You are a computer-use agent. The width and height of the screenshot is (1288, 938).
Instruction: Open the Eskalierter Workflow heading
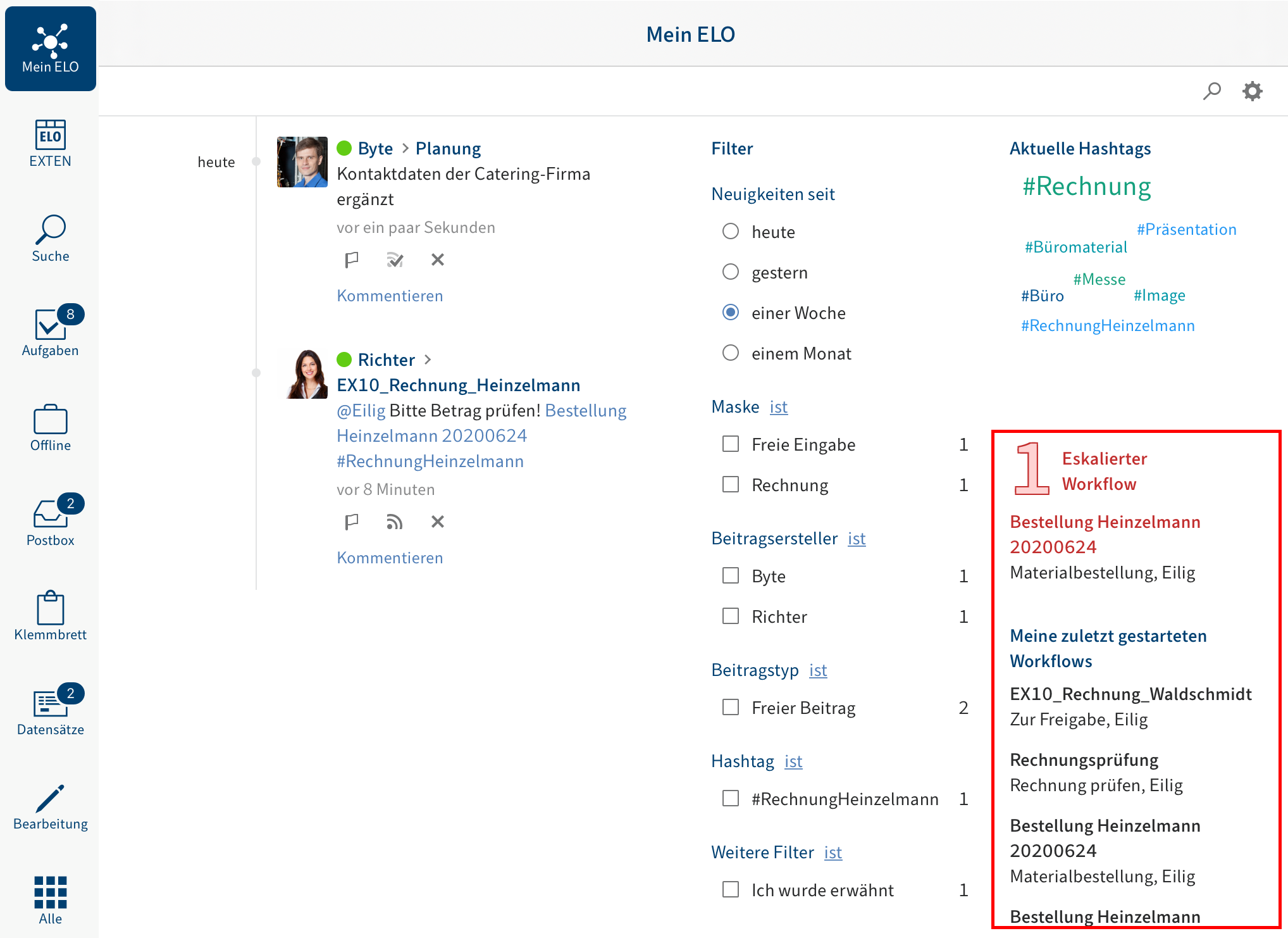[x=1105, y=472]
